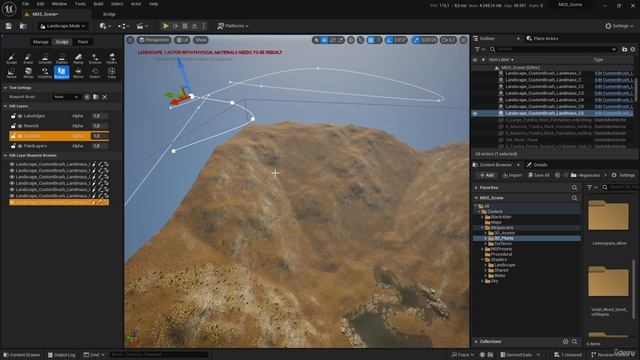Toggle outliner visibility eye for Landmass_C6

pyautogui.click(x=475, y=113)
